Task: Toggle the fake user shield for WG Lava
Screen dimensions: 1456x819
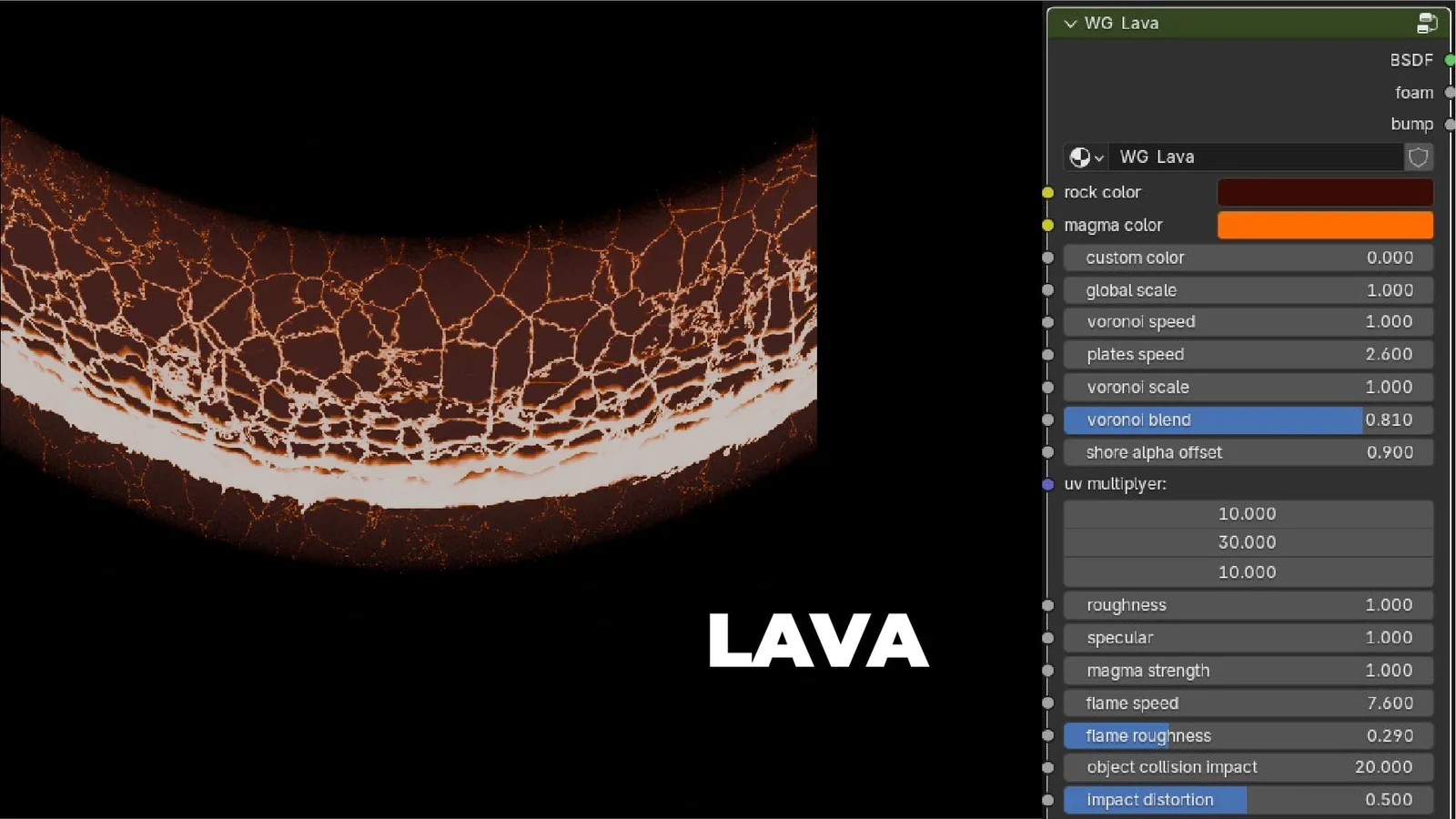Action: pyautogui.click(x=1418, y=157)
